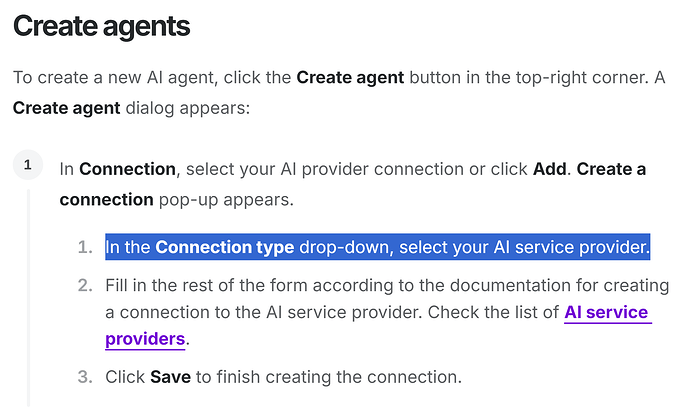Click the "AI service providers" hyperlink
690x416 pixels.
coord(606,313)
